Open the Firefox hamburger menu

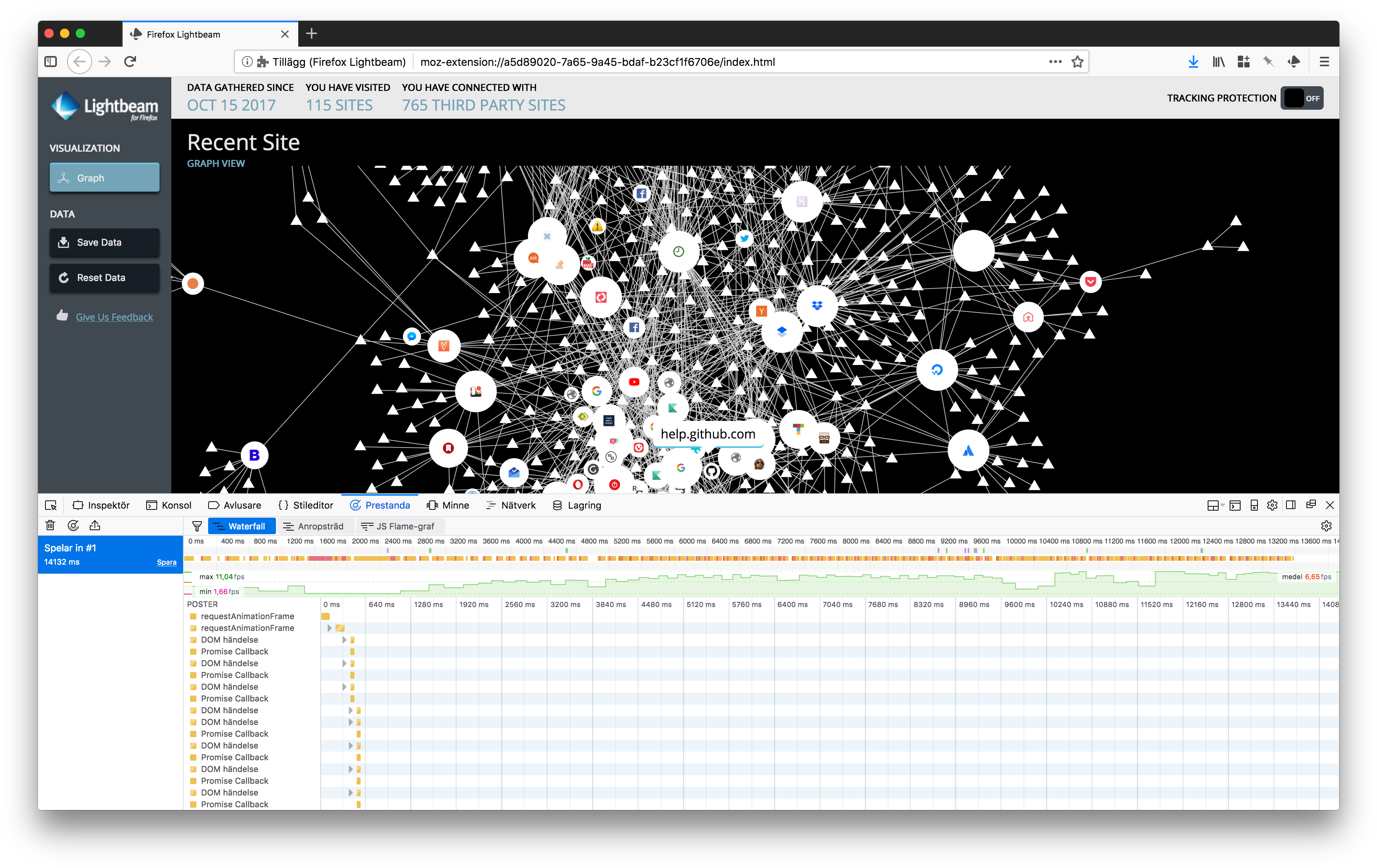tap(1324, 62)
